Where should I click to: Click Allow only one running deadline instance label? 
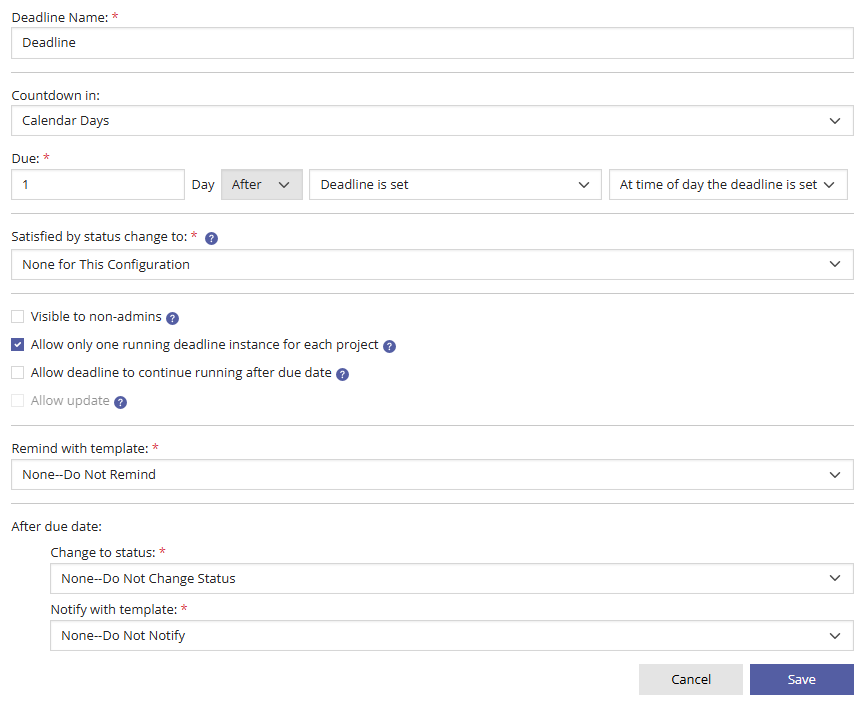205,345
